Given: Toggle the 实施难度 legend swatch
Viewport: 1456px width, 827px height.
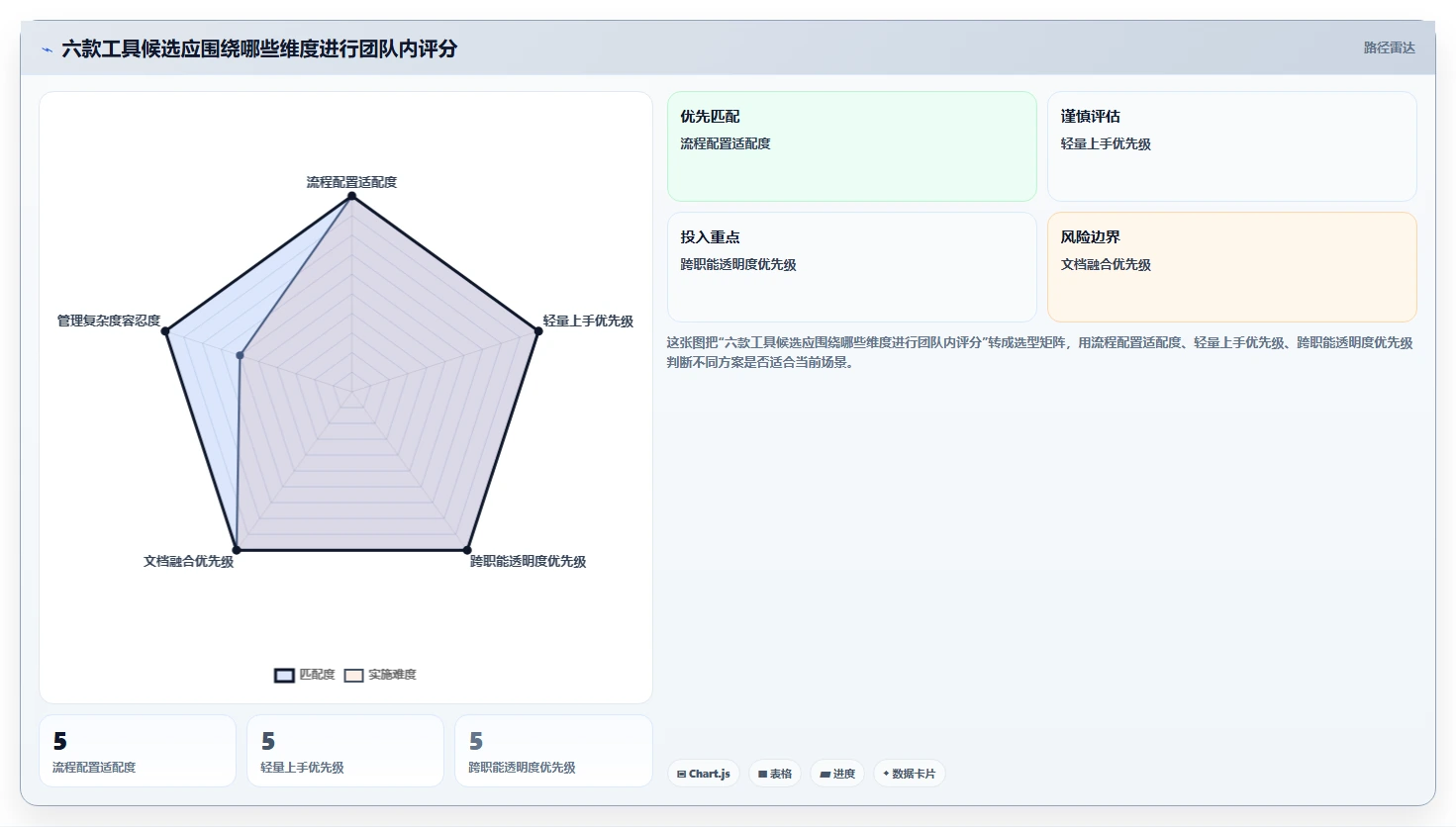Looking at the screenshot, I should (x=353, y=675).
